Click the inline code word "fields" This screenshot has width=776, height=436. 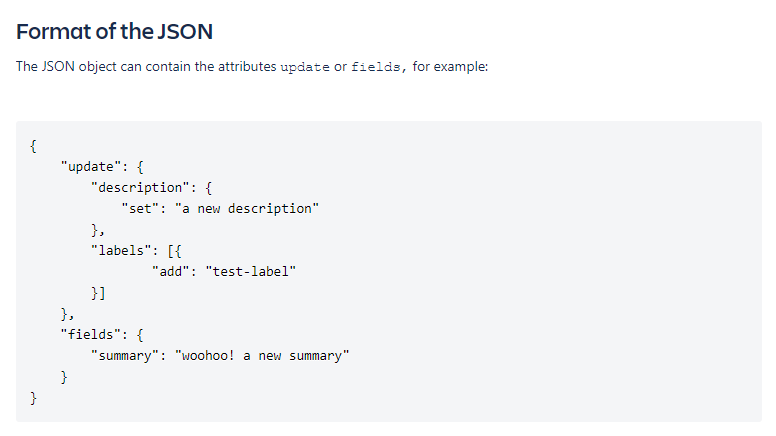pyautogui.click(x=376, y=67)
